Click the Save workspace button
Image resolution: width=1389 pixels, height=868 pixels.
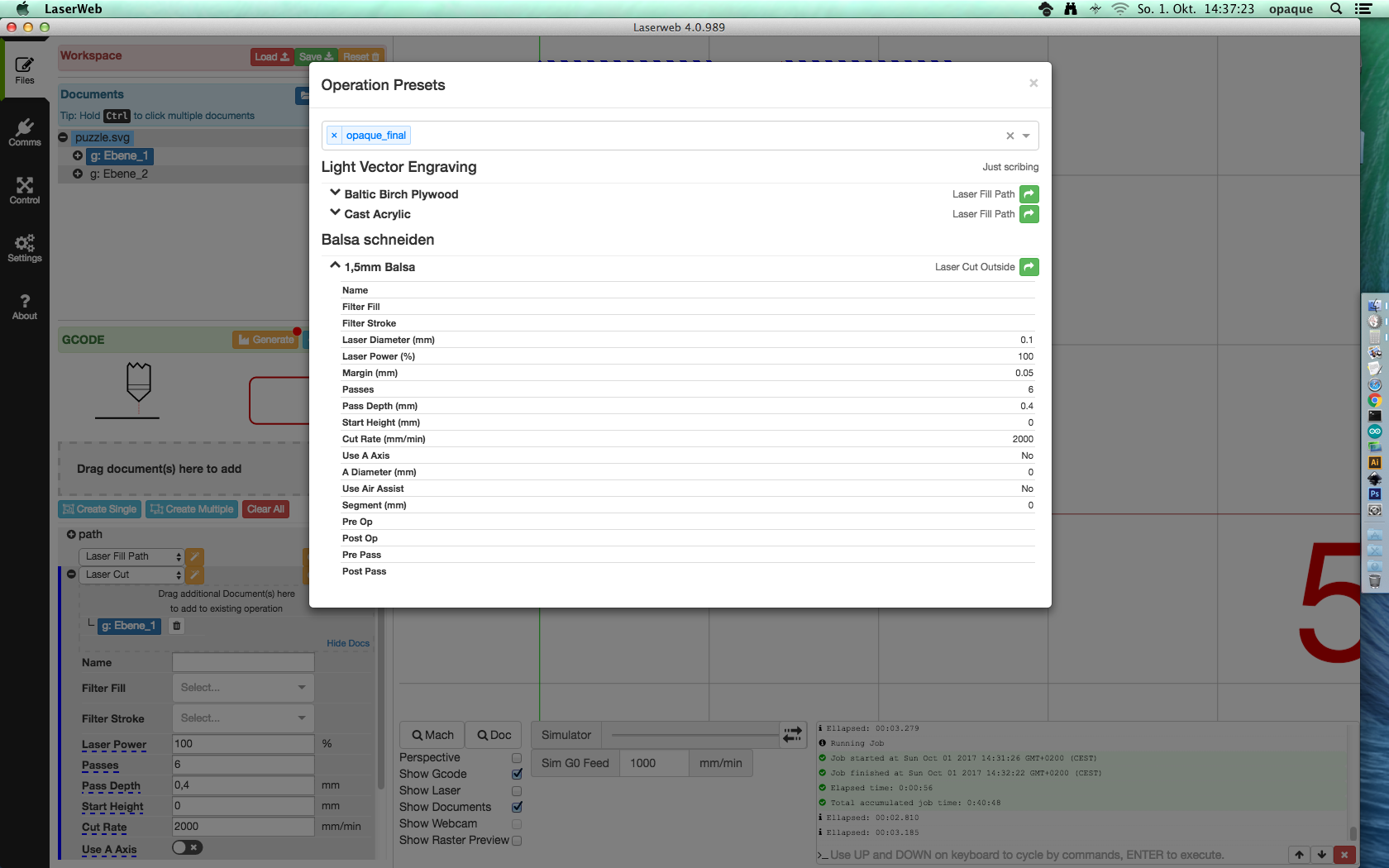tap(316, 56)
